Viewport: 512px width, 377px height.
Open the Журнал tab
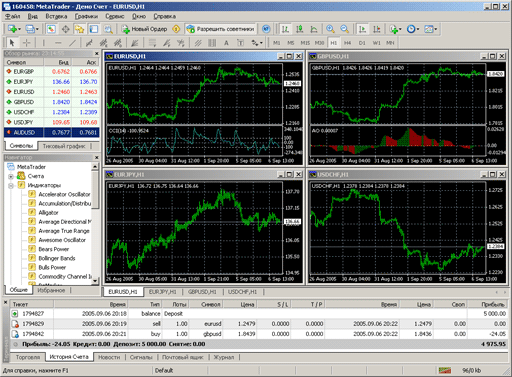coord(224,357)
